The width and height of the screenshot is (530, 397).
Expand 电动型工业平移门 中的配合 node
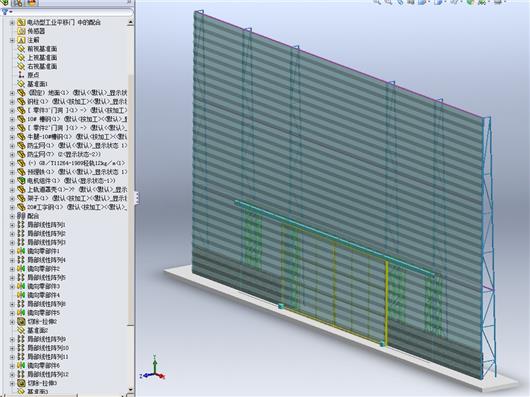(12, 23)
